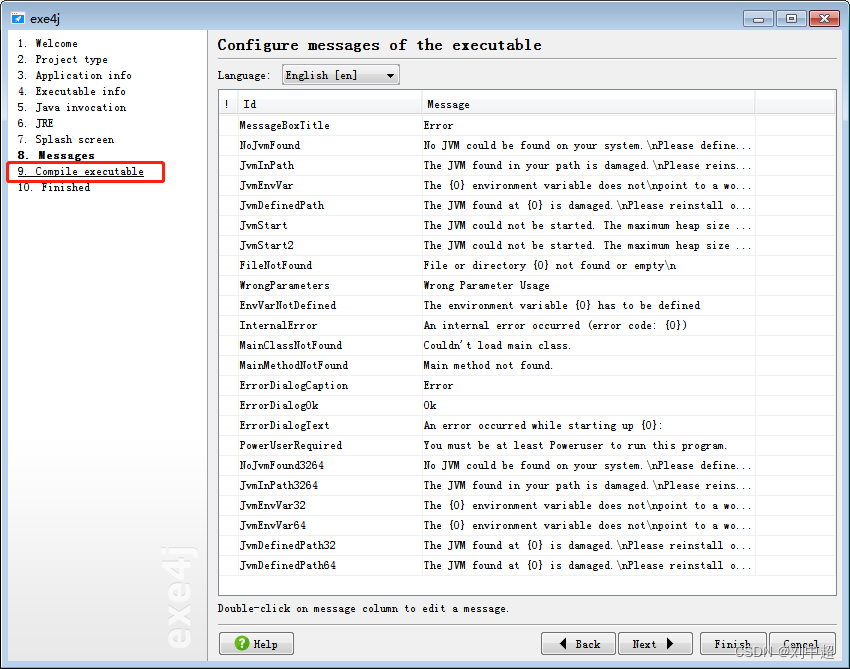Click the right arrow icon on Next button
The height and width of the screenshot is (669, 850).
point(670,643)
